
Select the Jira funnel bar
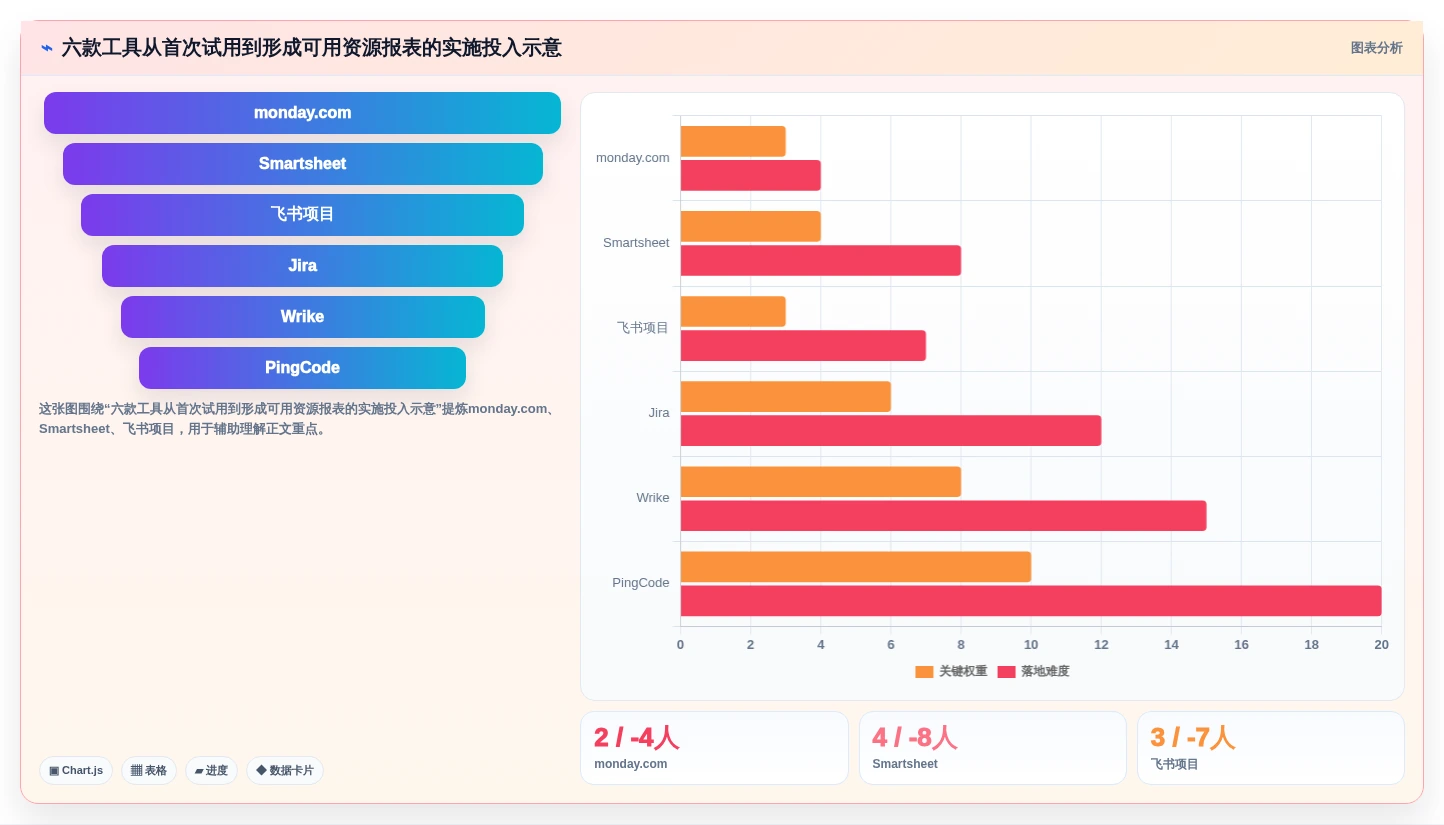coord(302,266)
